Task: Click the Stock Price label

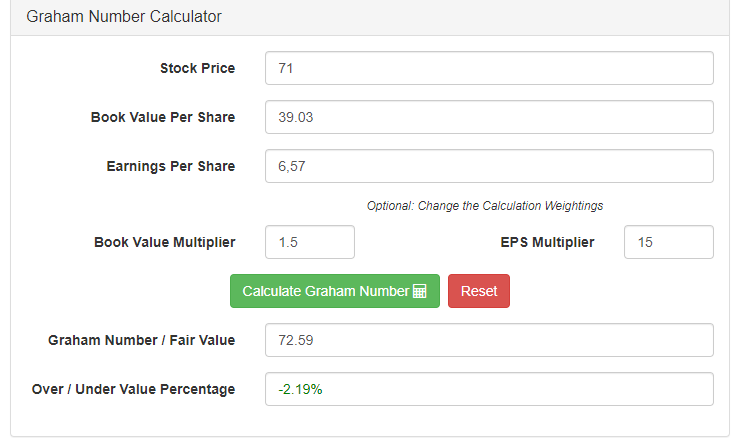Action: tap(197, 68)
